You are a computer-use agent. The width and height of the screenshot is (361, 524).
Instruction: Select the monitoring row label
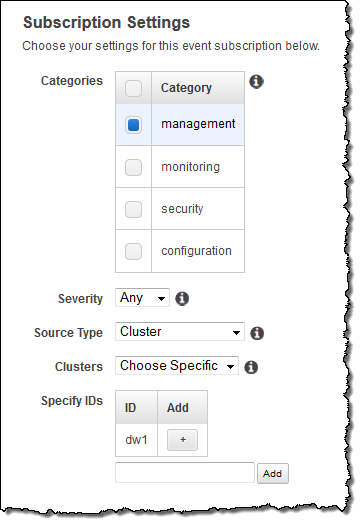191,167
